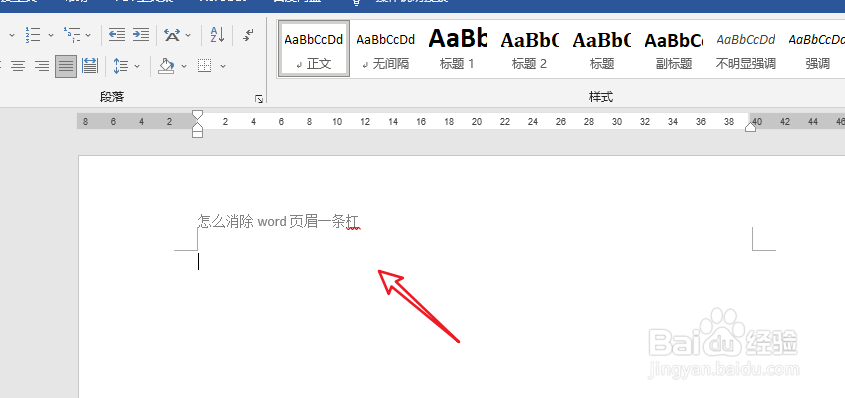Apply the 标题 2 style
The width and height of the screenshot is (845, 398).
[x=530, y=49]
